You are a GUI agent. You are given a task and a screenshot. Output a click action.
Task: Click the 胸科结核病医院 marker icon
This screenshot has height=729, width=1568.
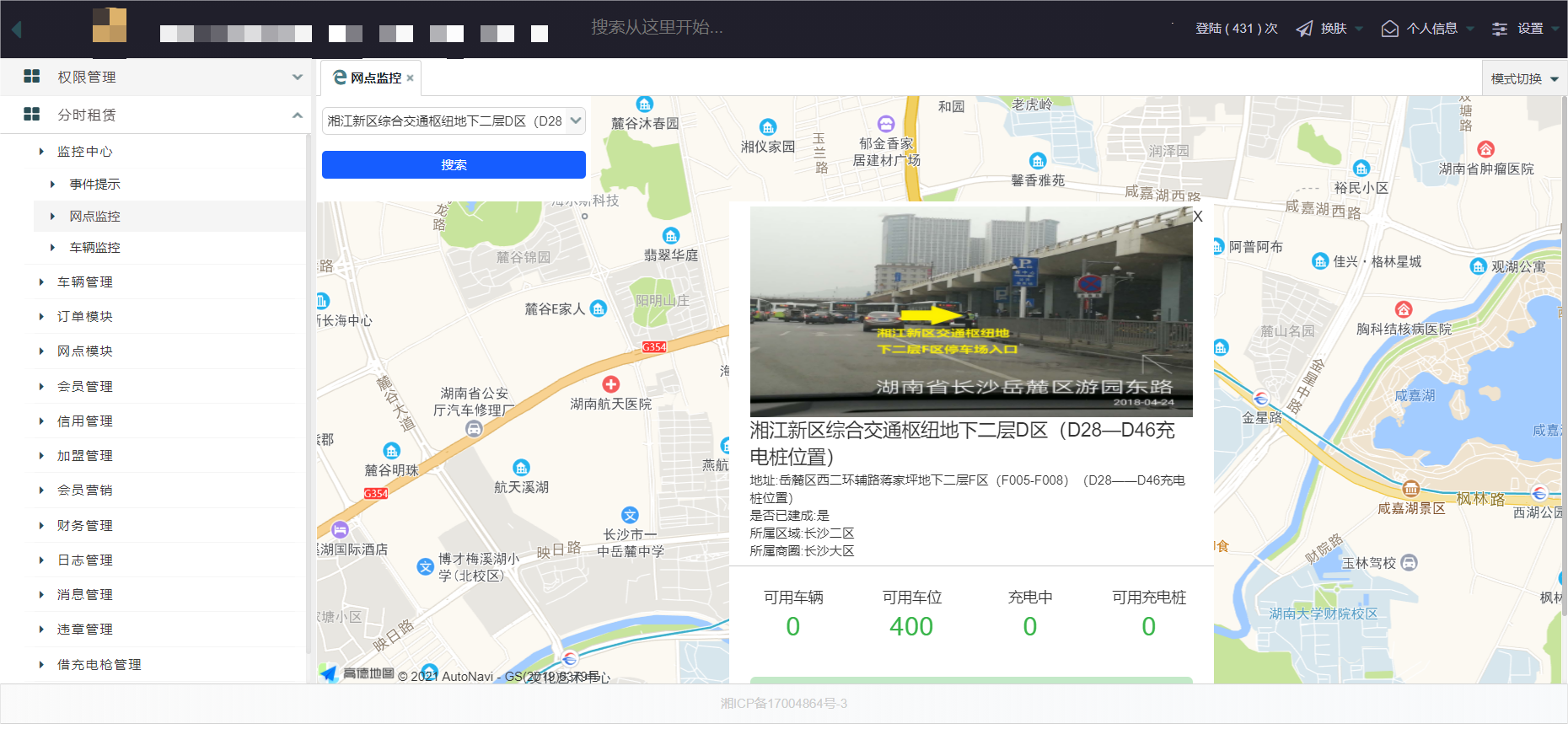1404,309
